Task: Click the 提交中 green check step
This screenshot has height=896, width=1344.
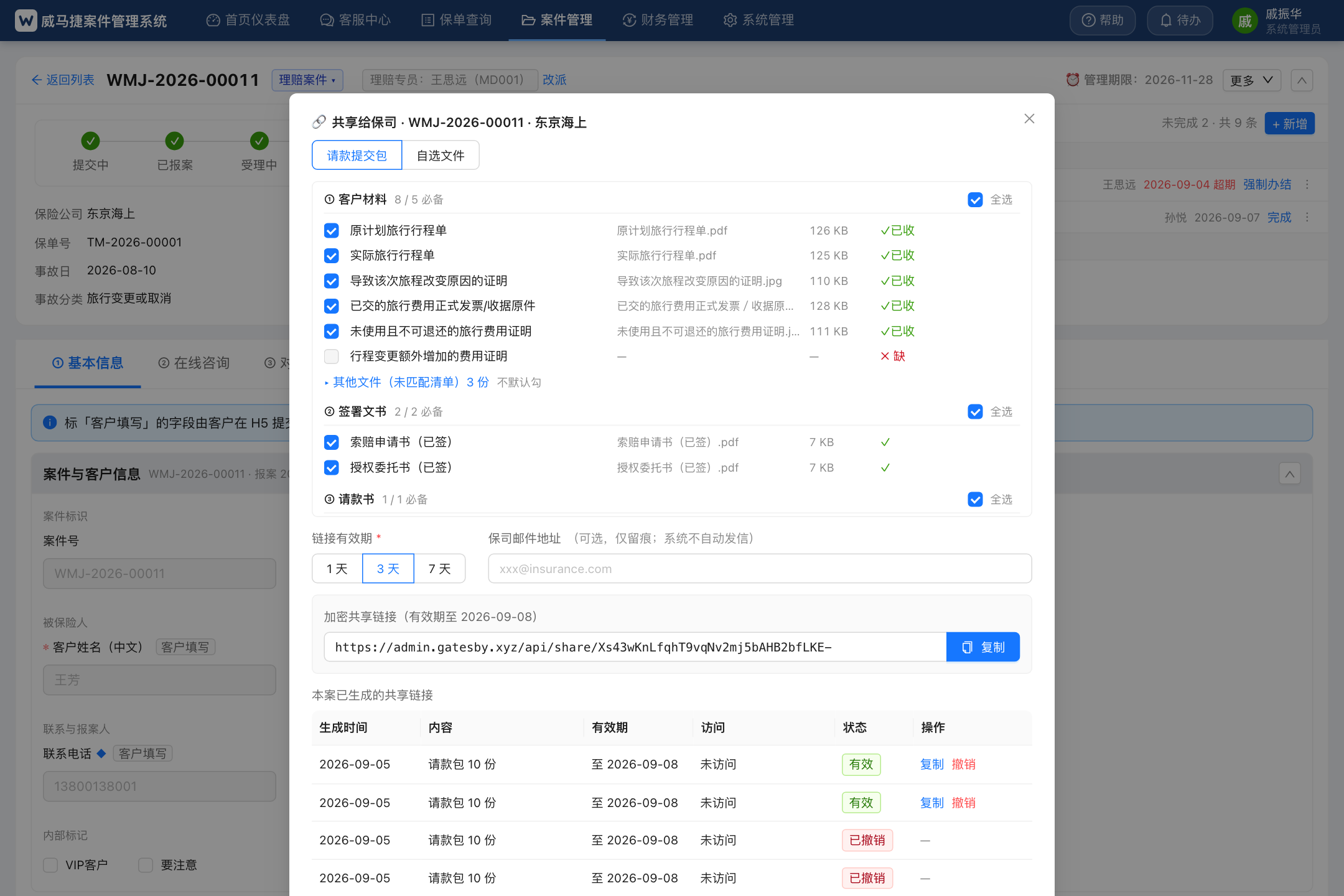Action: coord(90,141)
